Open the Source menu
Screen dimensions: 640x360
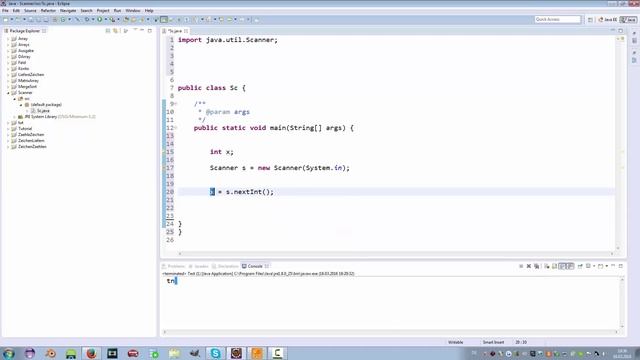(30, 11)
